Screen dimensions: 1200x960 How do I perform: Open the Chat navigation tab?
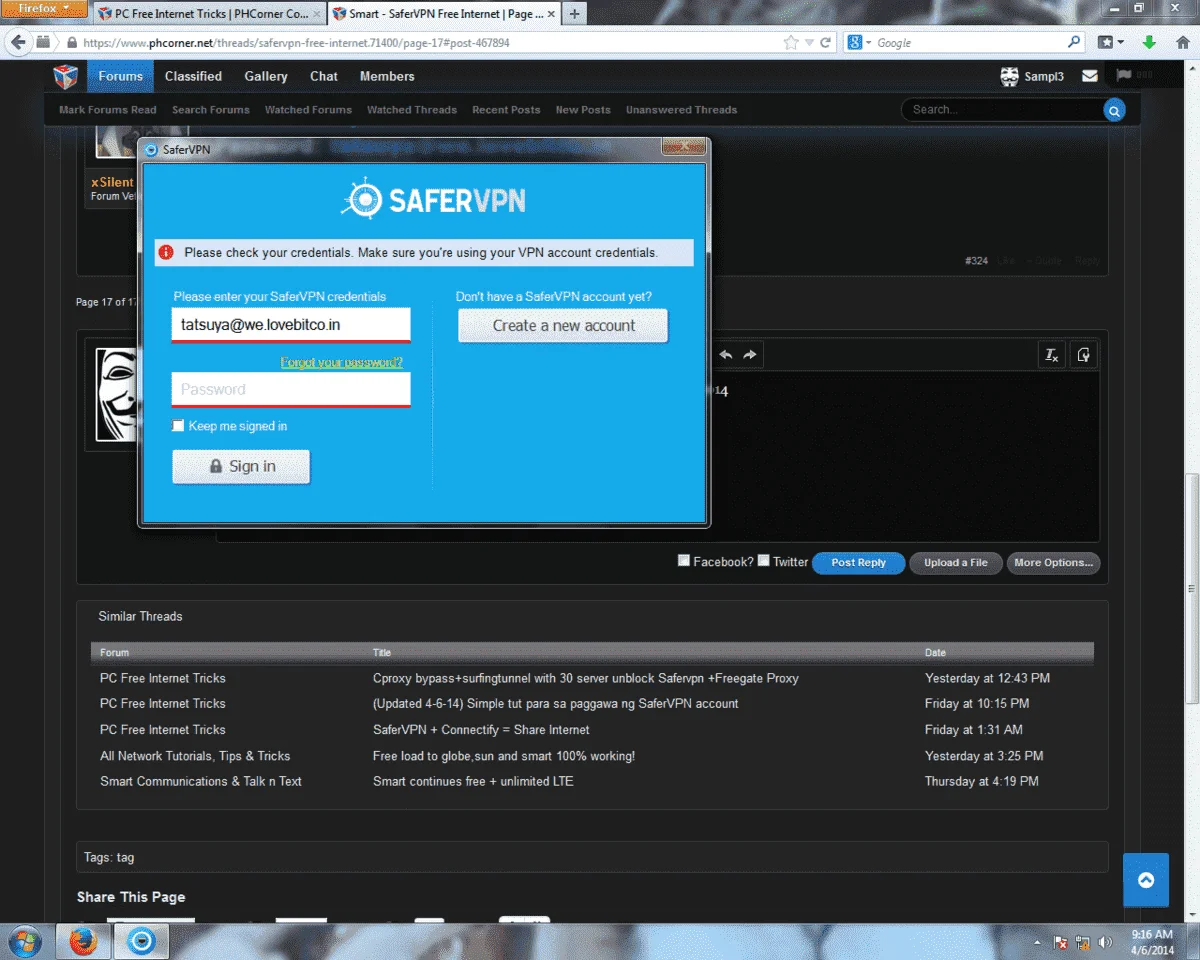click(324, 77)
